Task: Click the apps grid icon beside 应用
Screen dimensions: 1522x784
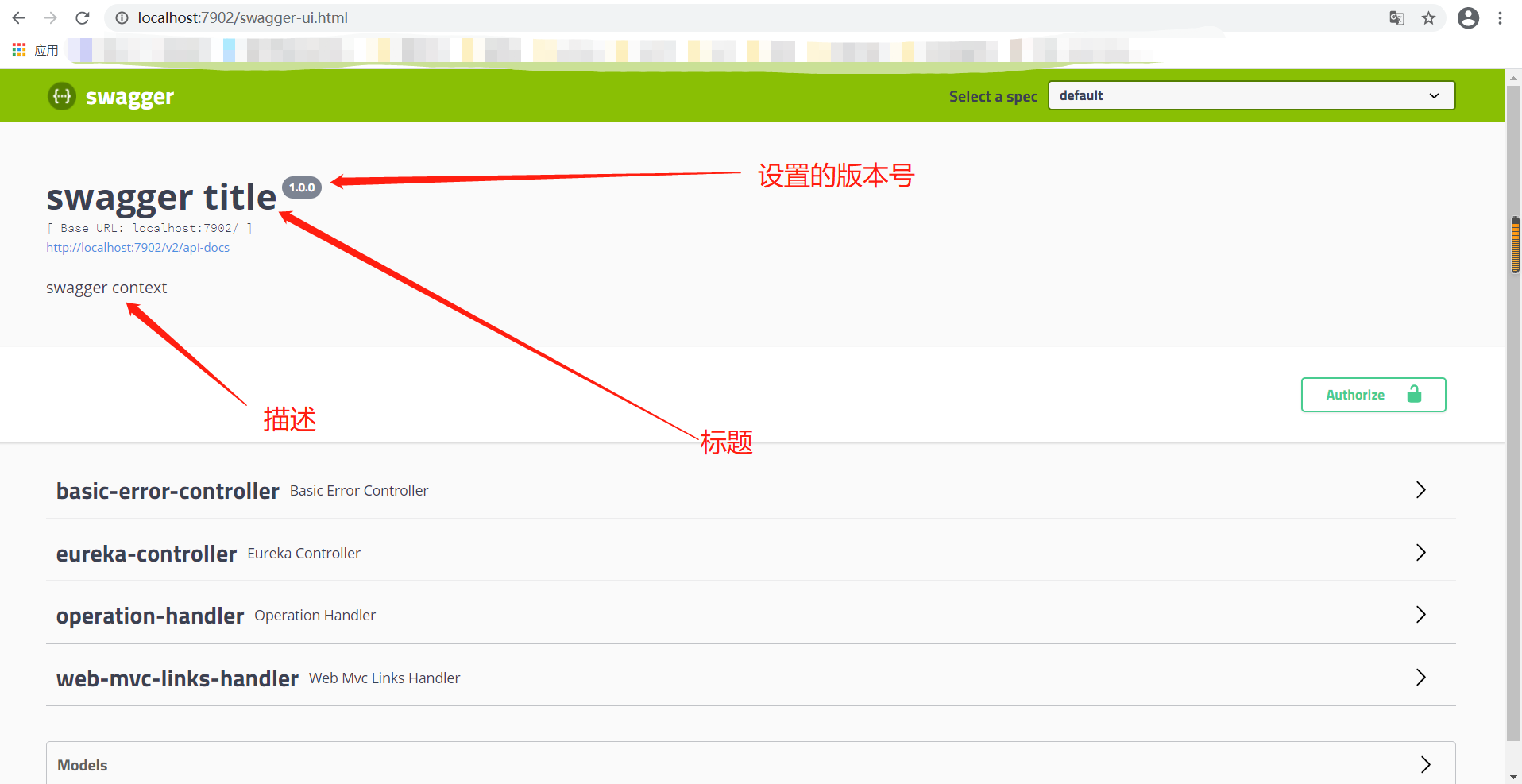Action: click(17, 49)
